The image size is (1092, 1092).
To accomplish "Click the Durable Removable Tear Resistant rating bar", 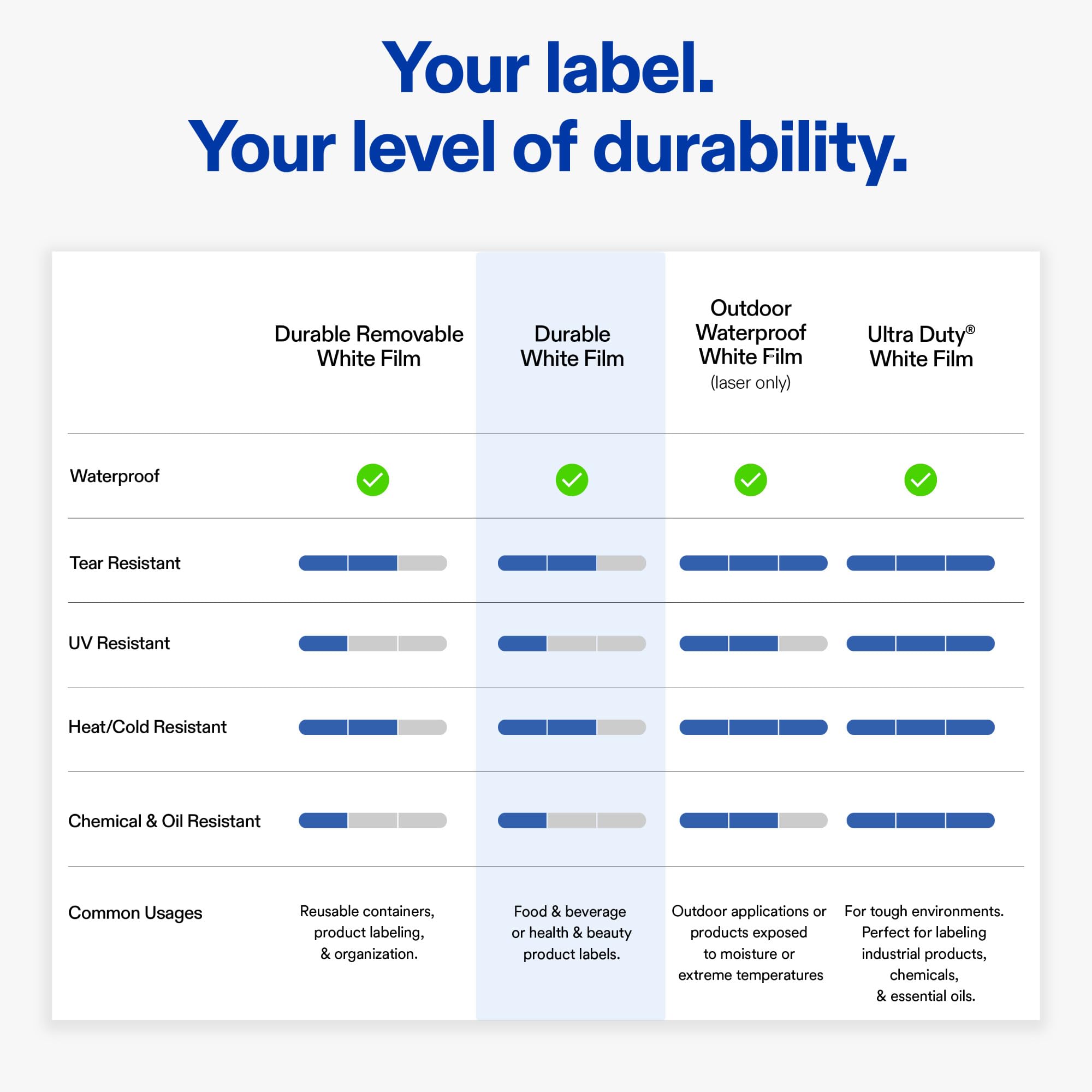I will (x=372, y=563).
